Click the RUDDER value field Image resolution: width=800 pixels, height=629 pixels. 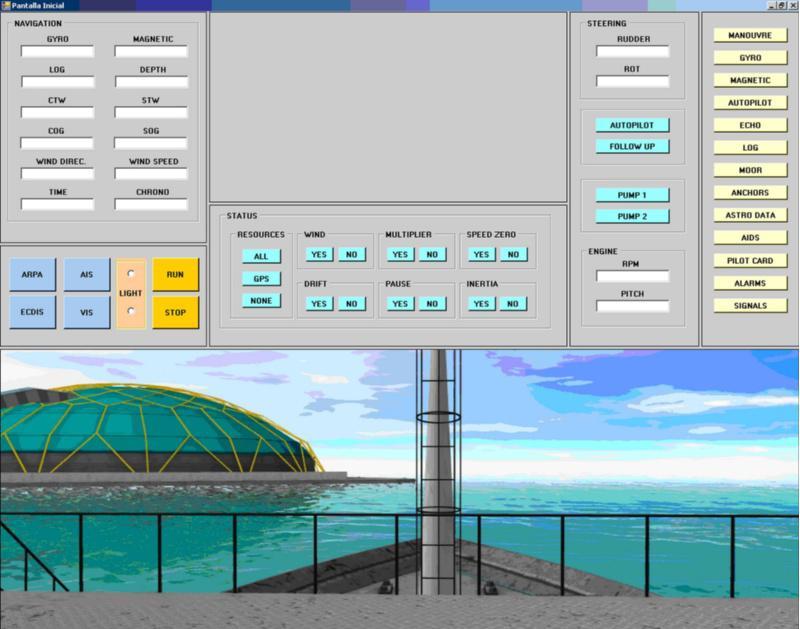point(632,51)
